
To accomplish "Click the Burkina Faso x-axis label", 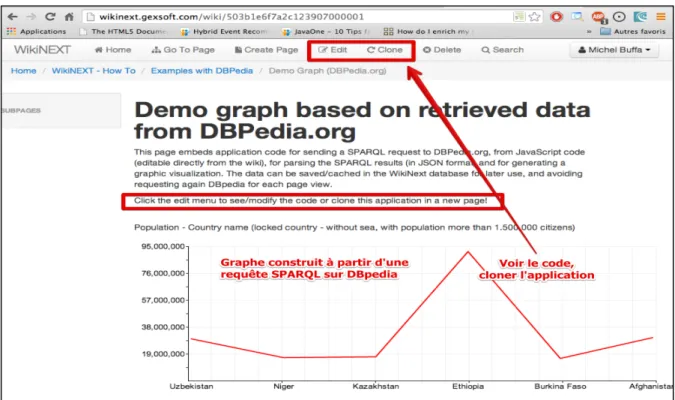I will 560,386.
